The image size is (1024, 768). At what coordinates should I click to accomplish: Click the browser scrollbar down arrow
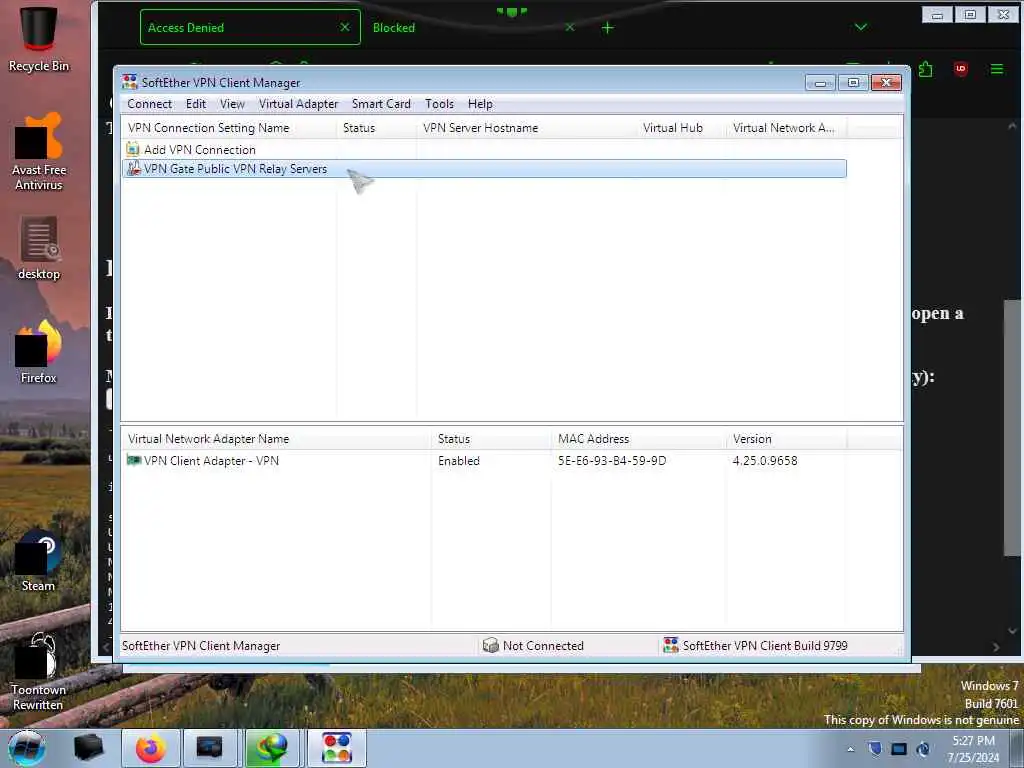pos(1013,631)
